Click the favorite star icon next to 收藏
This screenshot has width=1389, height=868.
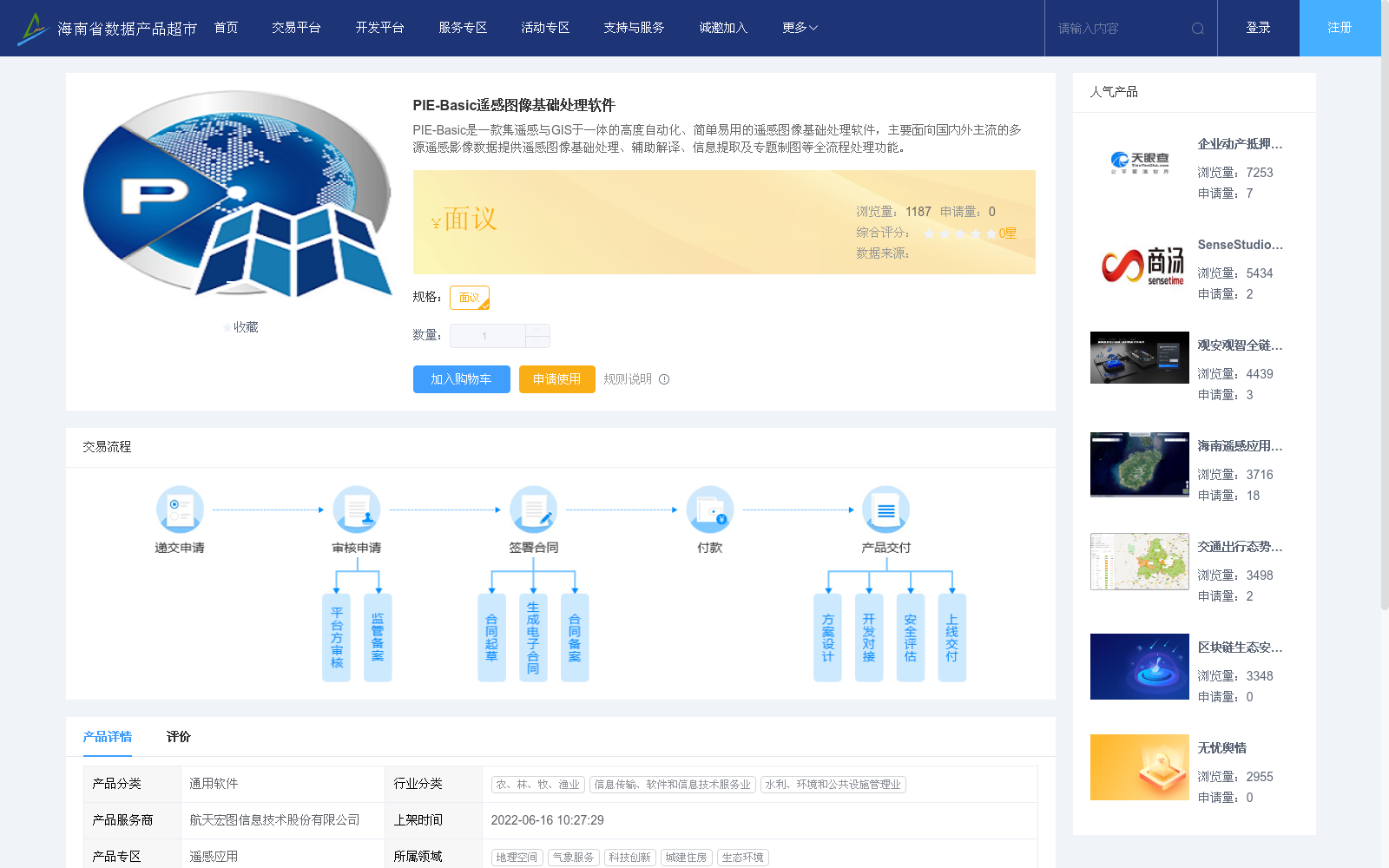coord(227,327)
